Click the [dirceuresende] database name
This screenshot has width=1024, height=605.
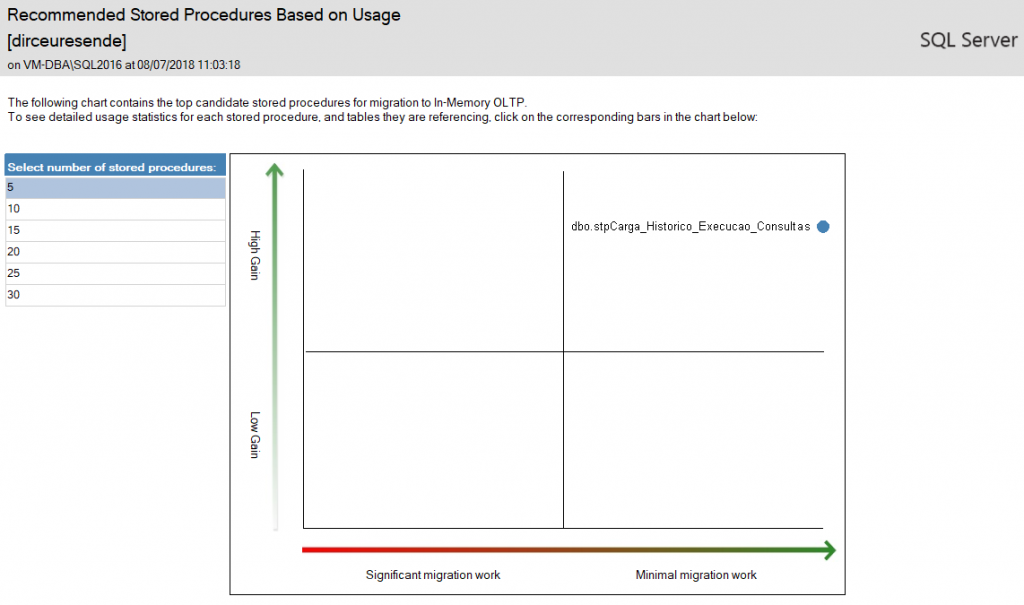click(x=67, y=41)
